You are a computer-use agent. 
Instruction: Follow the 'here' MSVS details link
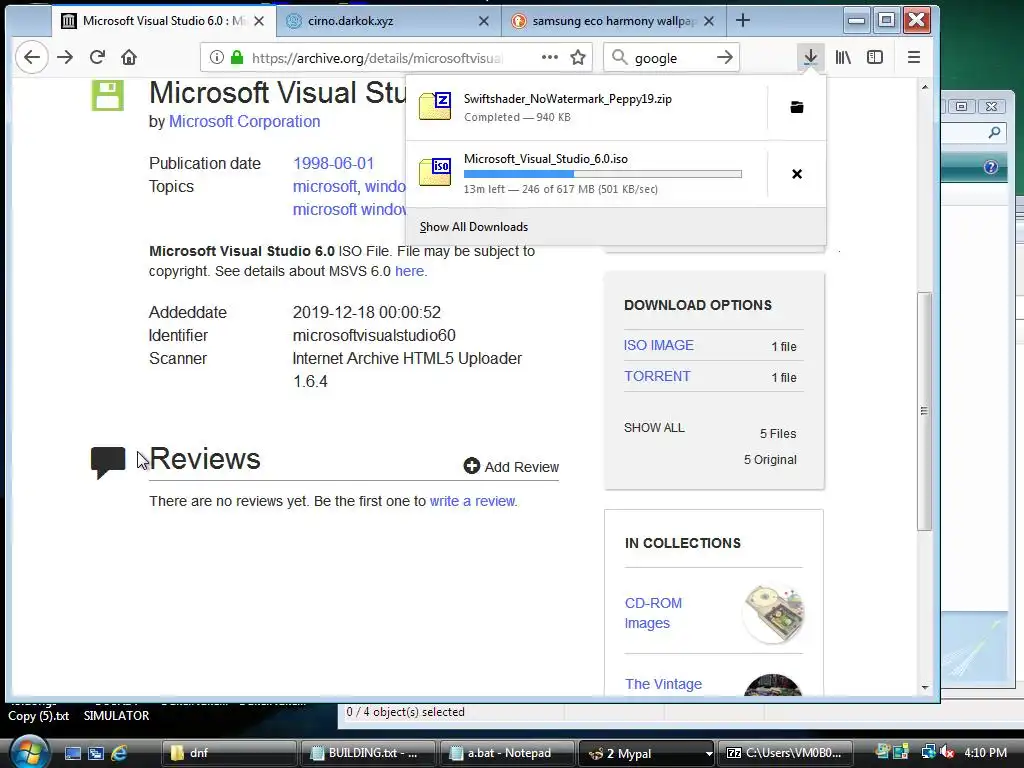[x=409, y=271]
